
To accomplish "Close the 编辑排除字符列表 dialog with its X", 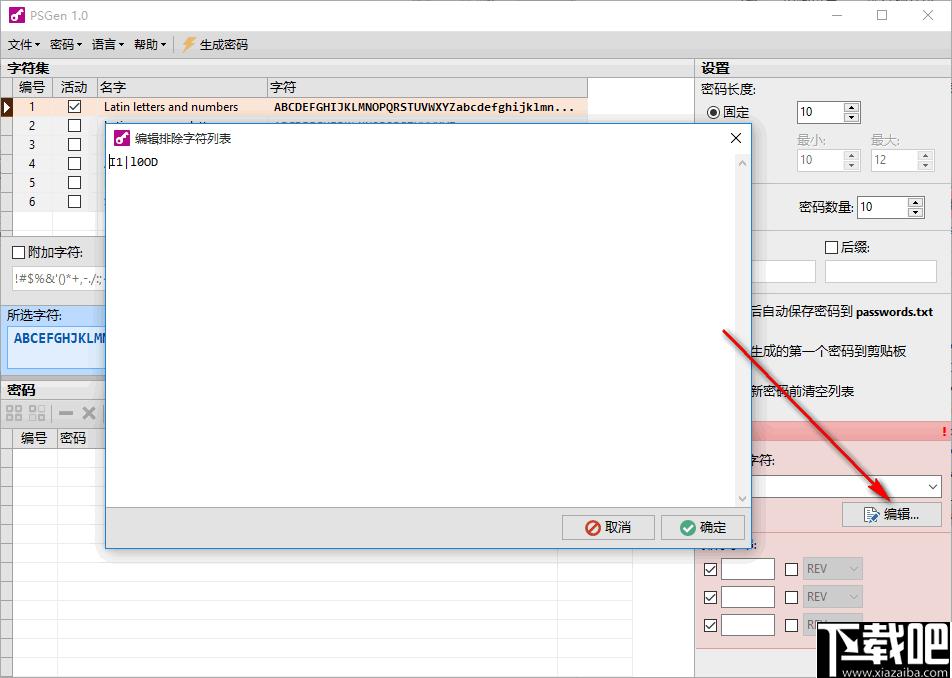I will click(x=736, y=138).
